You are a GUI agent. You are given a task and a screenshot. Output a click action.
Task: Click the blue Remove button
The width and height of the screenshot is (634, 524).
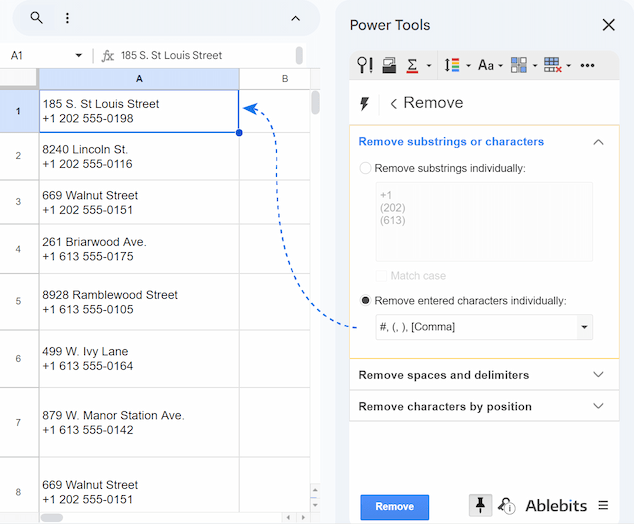[395, 507]
